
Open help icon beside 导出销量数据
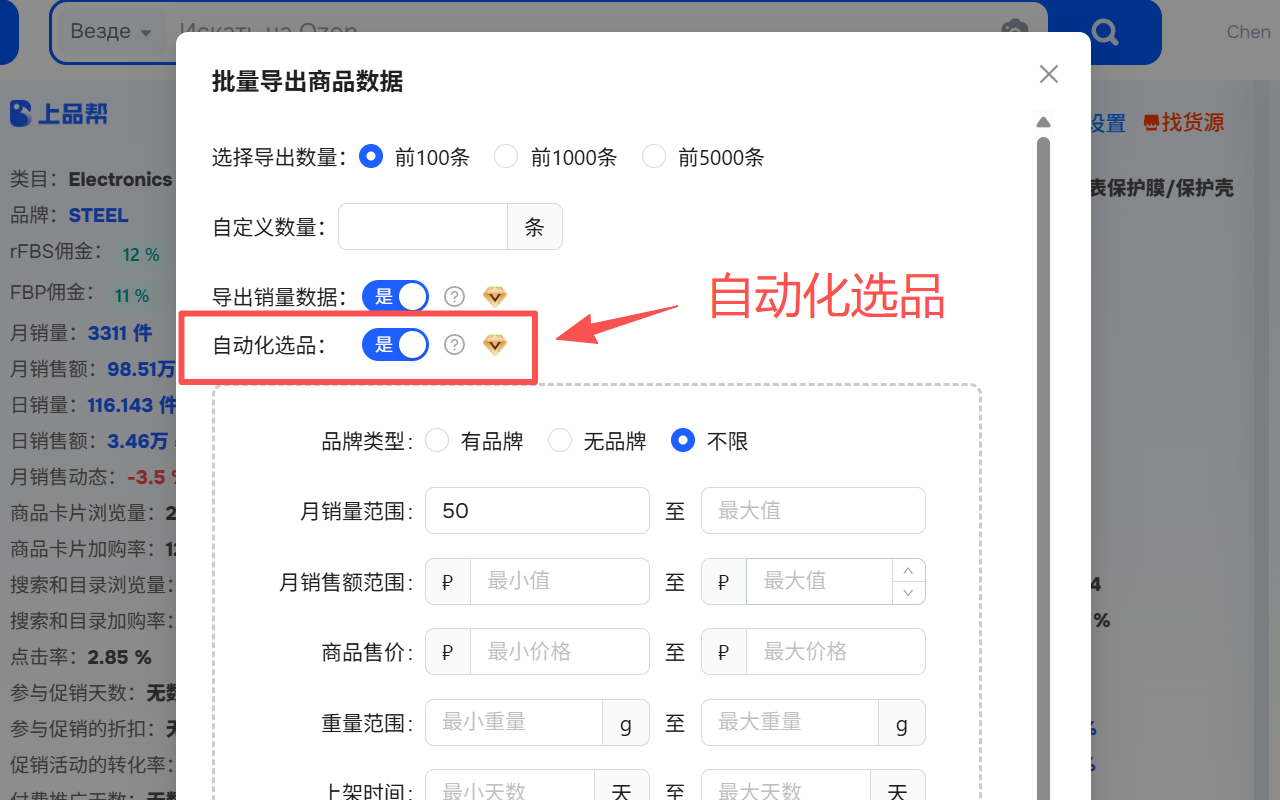(455, 296)
